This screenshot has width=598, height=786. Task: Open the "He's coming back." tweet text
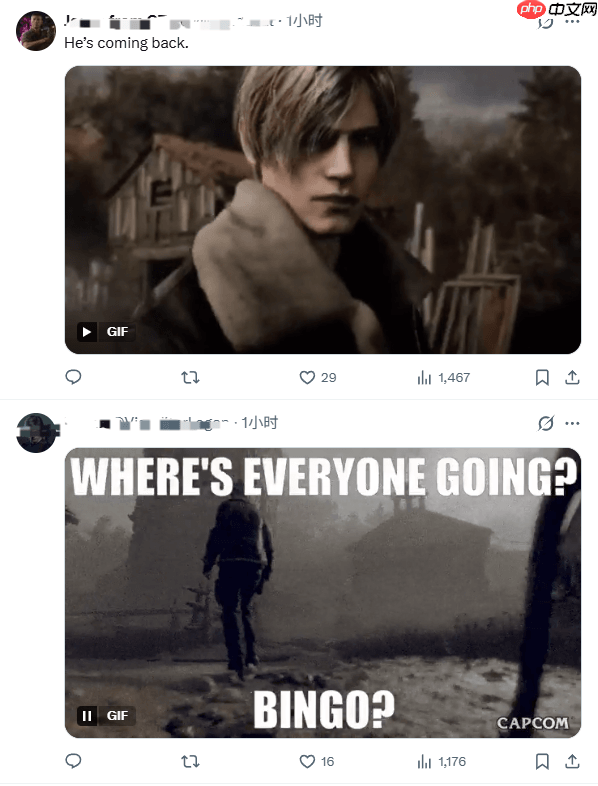[126, 44]
